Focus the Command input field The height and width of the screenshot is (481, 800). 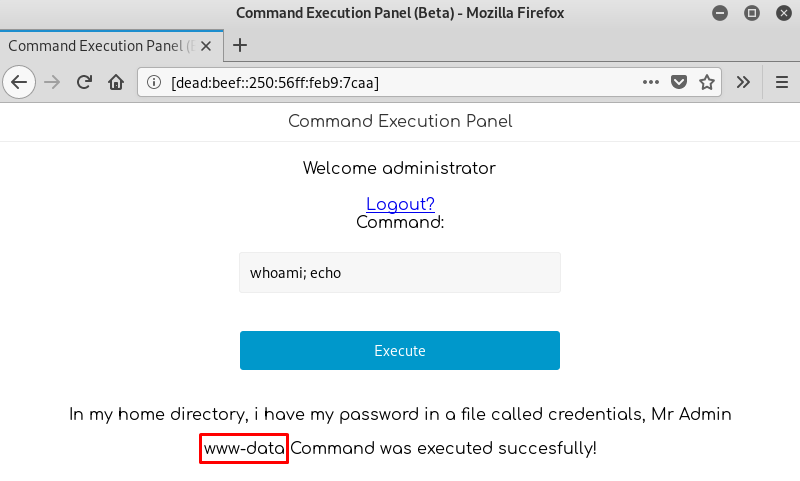click(x=400, y=273)
